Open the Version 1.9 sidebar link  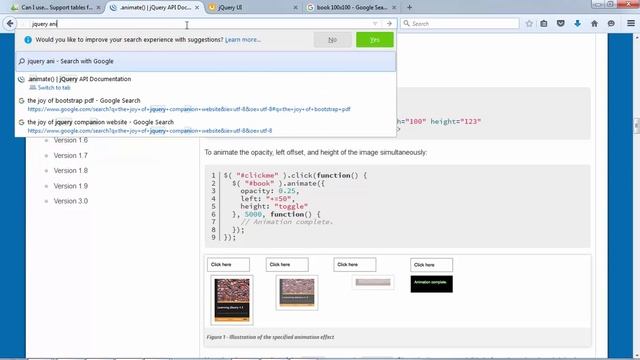pos(71,186)
